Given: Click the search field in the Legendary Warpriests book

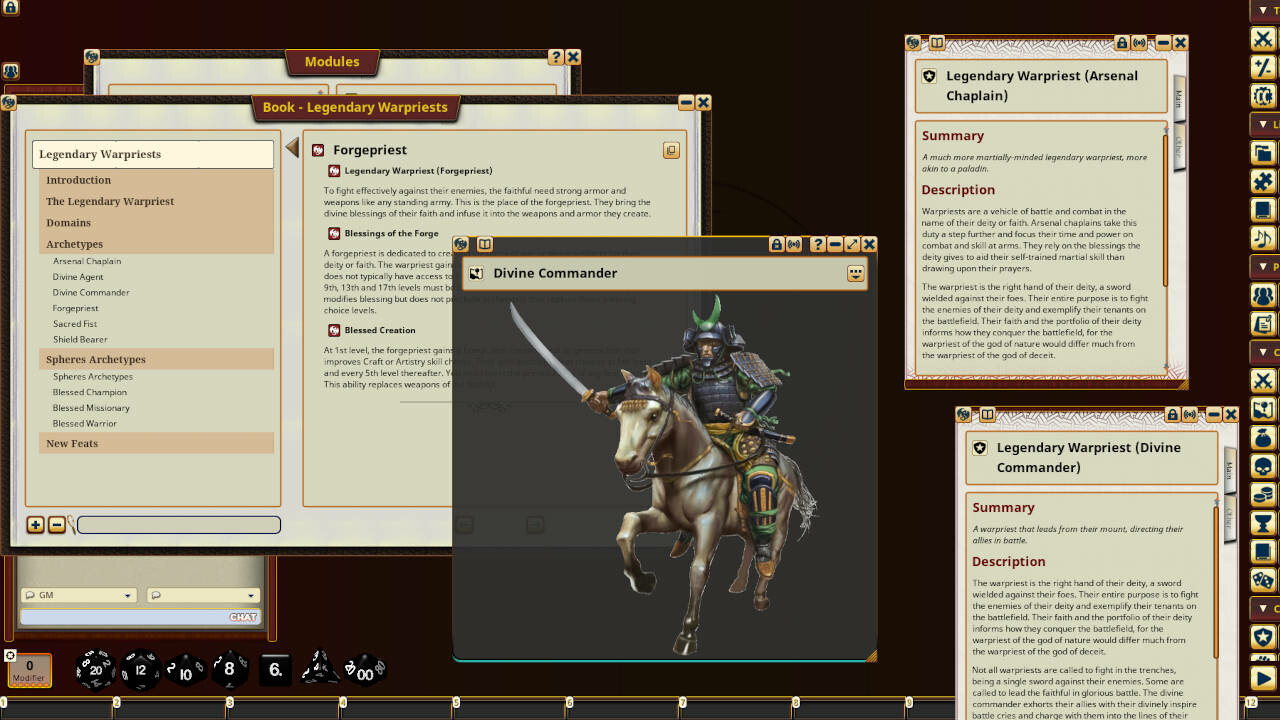Looking at the screenshot, I should (x=178, y=525).
